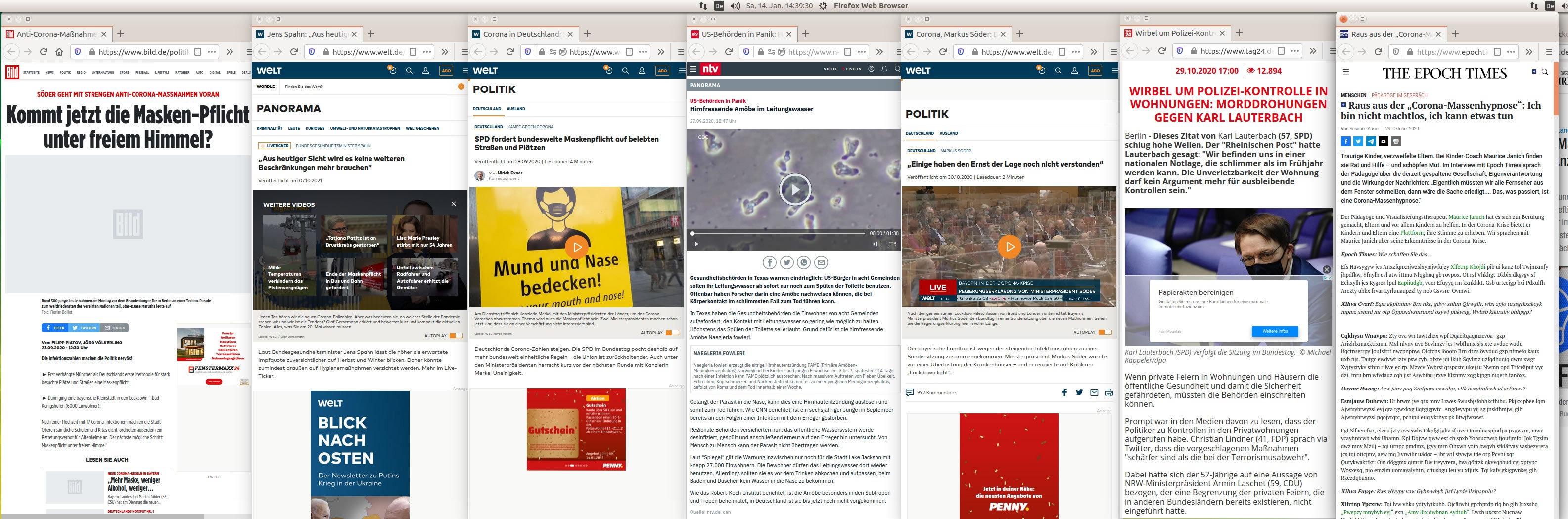Close the Papierakten ad on tag24
Viewport: 1568px width, 519px height.
tap(1327, 269)
